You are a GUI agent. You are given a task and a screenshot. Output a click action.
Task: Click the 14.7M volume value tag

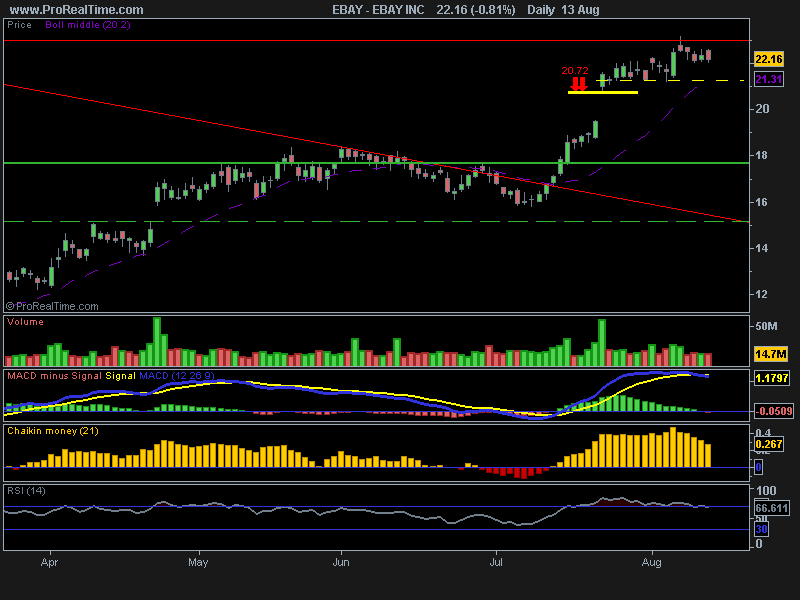click(x=771, y=354)
